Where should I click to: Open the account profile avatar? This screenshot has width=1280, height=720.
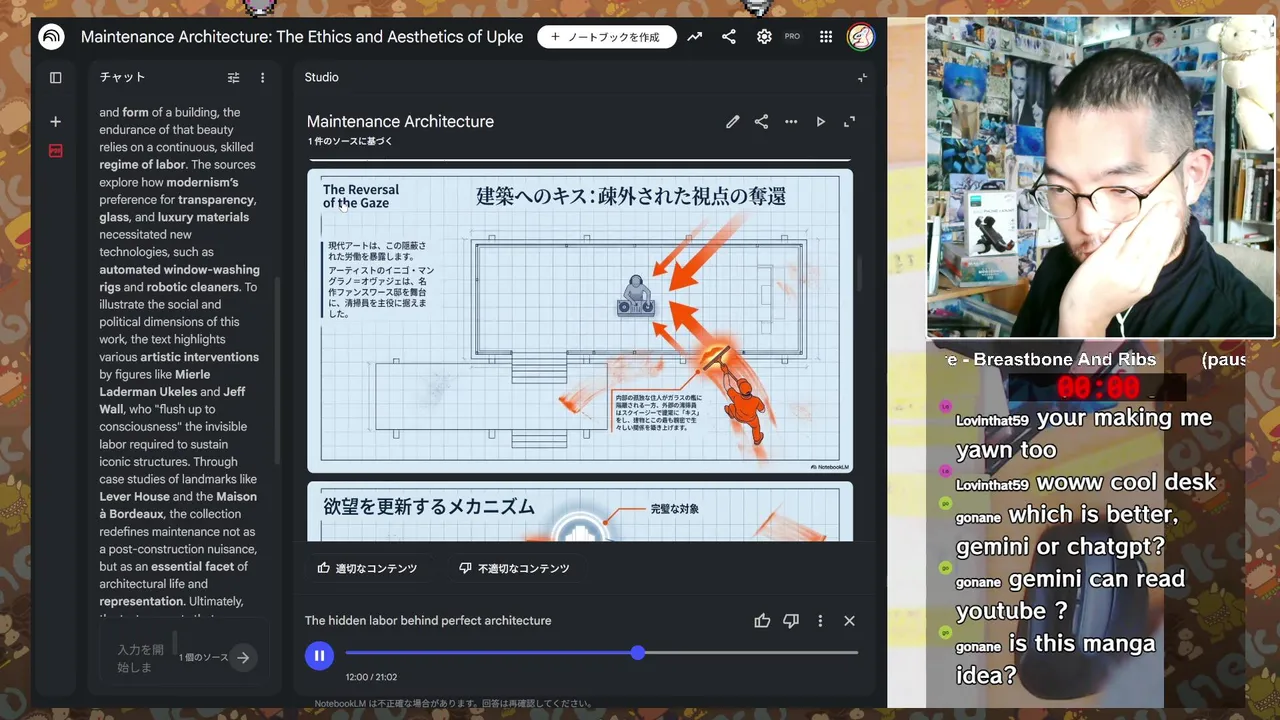861,37
